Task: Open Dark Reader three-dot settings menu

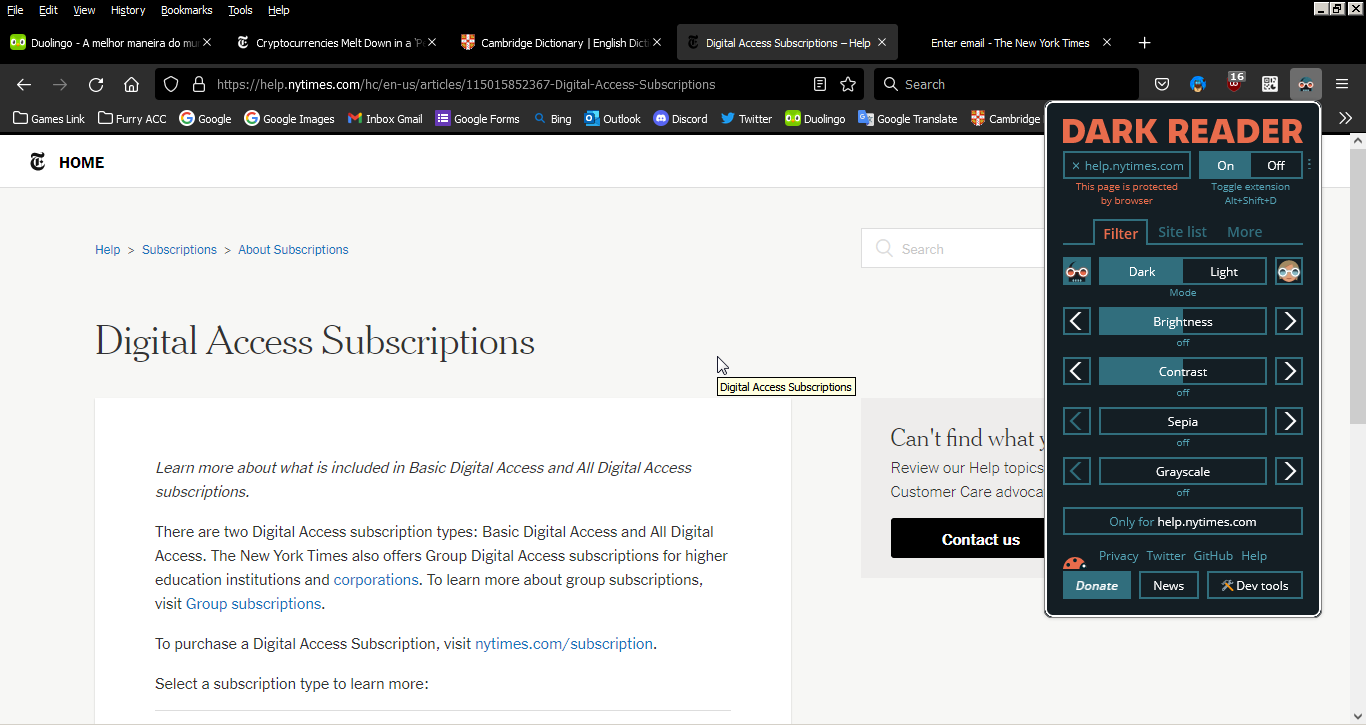Action: tap(1310, 165)
